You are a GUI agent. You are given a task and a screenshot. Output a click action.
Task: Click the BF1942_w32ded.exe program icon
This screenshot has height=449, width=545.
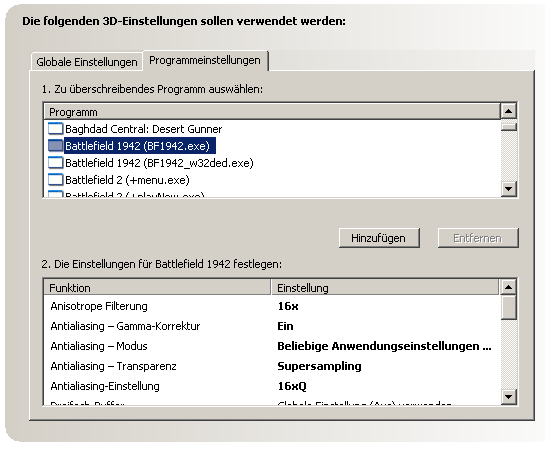coord(55,163)
